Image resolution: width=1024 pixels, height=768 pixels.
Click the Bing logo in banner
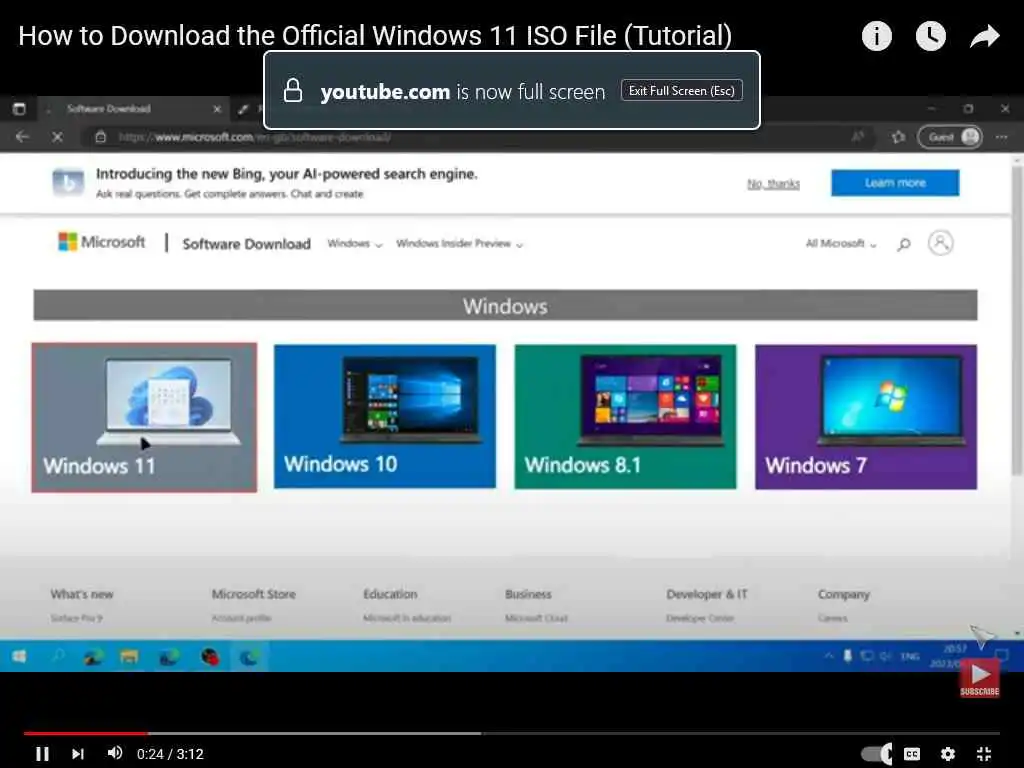68,183
